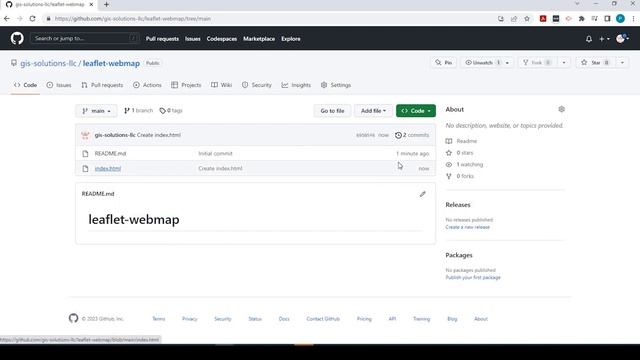Open the README.md file in list
The width and height of the screenshot is (640, 360).
(x=110, y=153)
